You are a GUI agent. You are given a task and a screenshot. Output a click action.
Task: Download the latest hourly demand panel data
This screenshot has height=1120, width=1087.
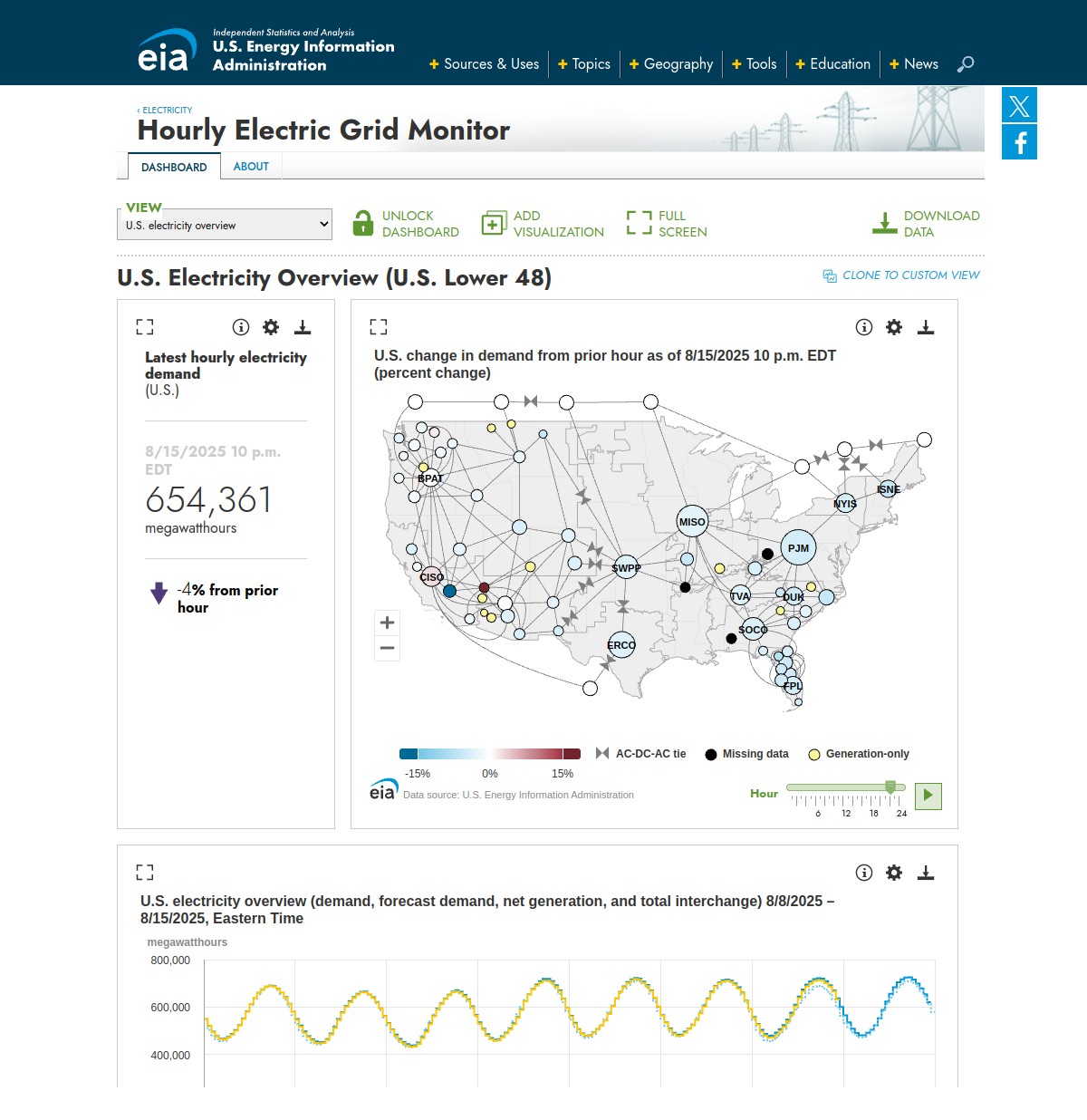[x=303, y=327]
